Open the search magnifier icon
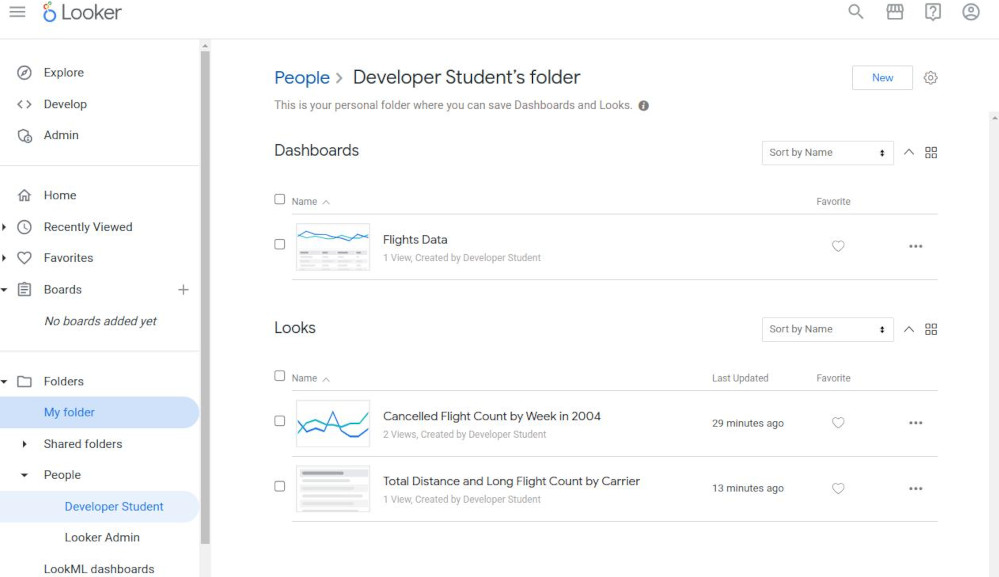Screen dimensions: 999x577 [x=856, y=11]
